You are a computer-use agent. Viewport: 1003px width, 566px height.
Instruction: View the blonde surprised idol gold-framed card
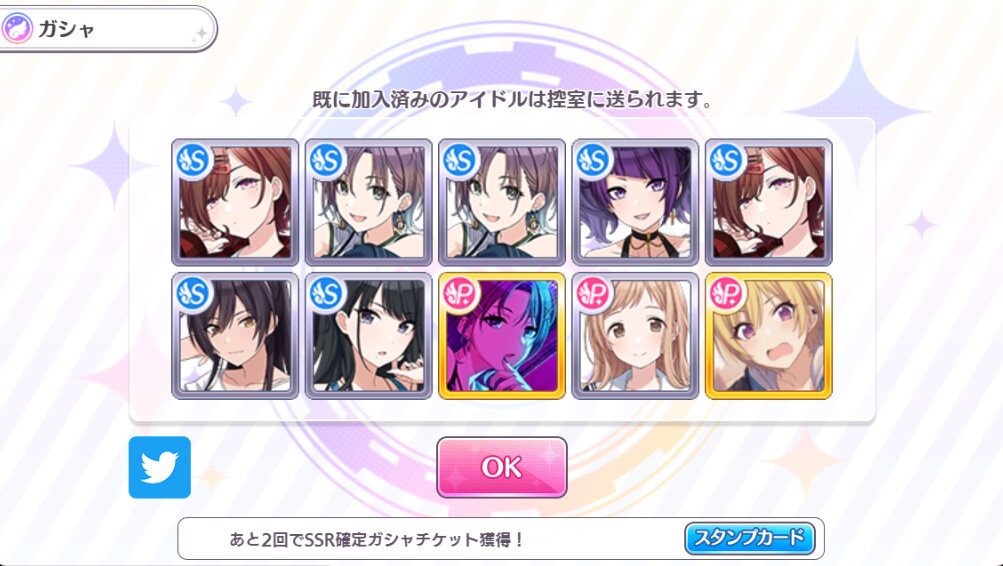click(769, 336)
